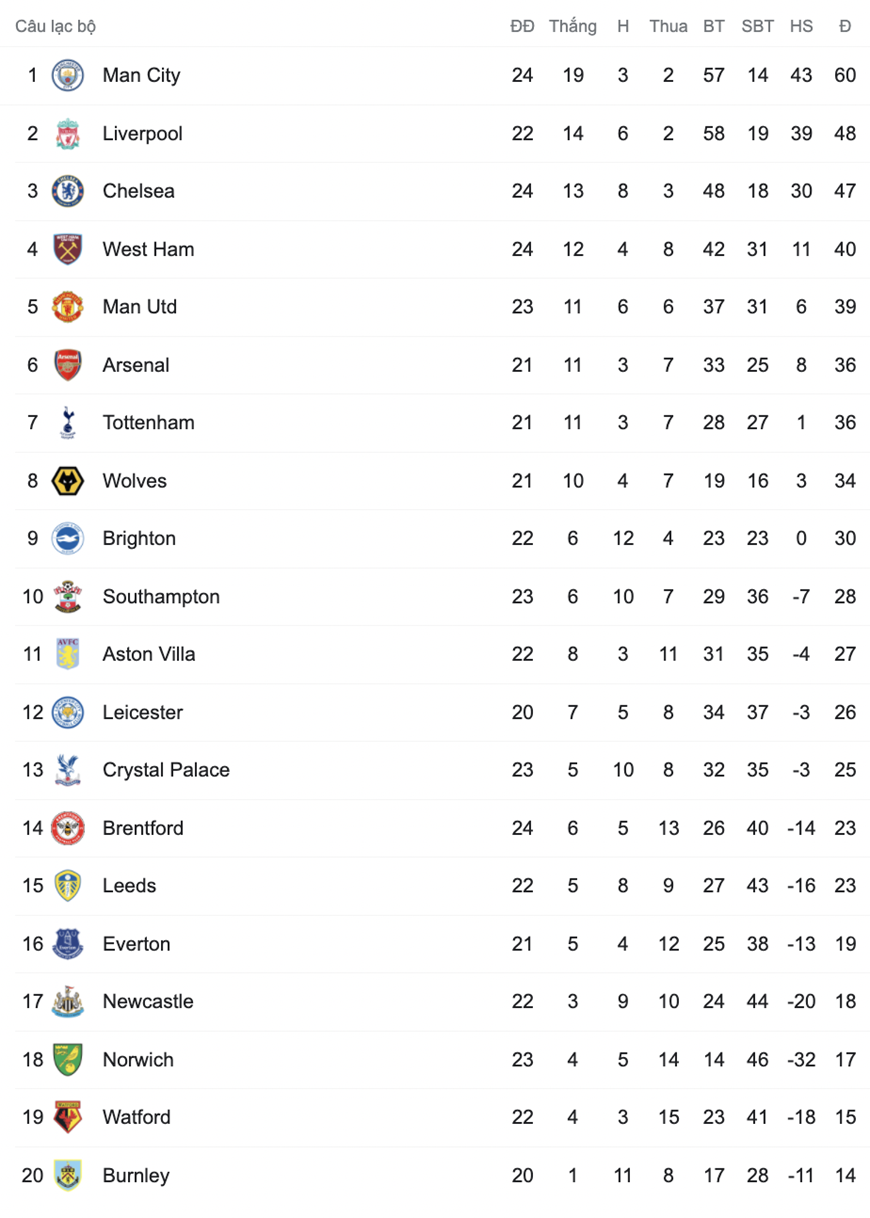Click the Arsenal club crest
This screenshot has height=1218, width=870.
[68, 365]
